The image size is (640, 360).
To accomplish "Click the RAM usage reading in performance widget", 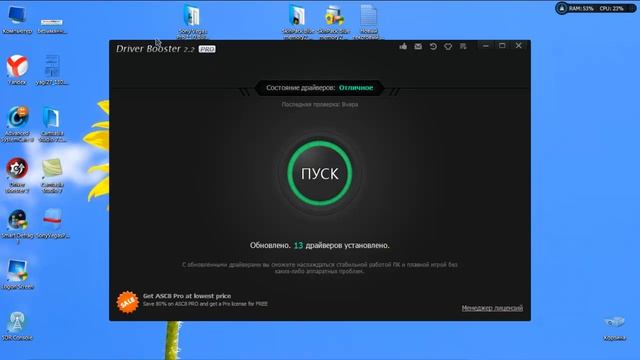I will [x=582, y=9].
